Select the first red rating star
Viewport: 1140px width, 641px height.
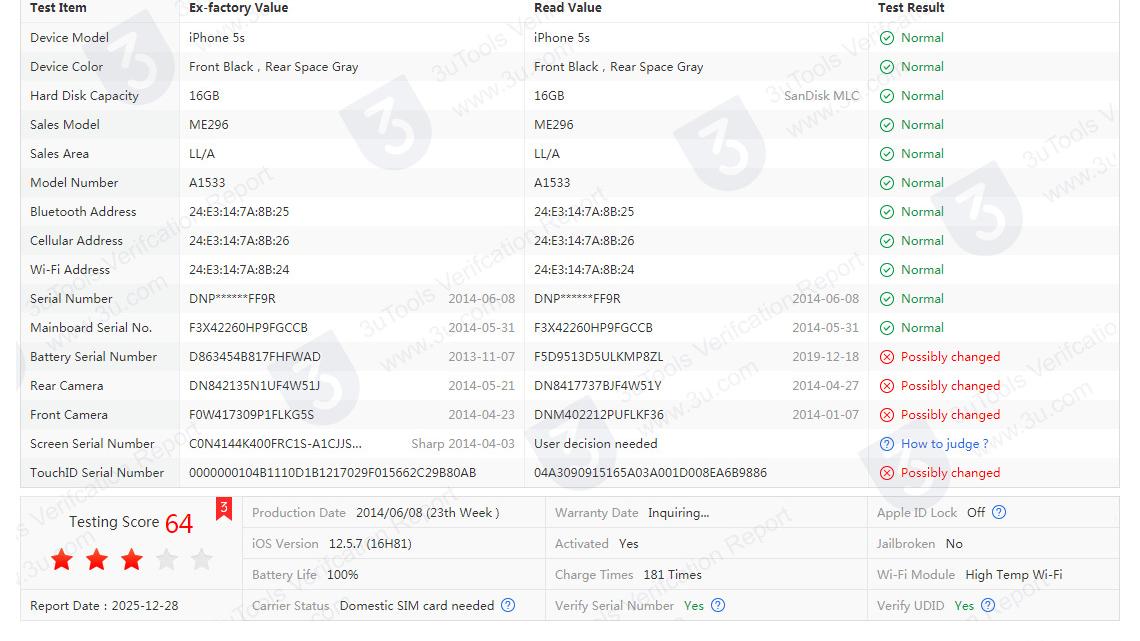pyautogui.click(x=62, y=560)
